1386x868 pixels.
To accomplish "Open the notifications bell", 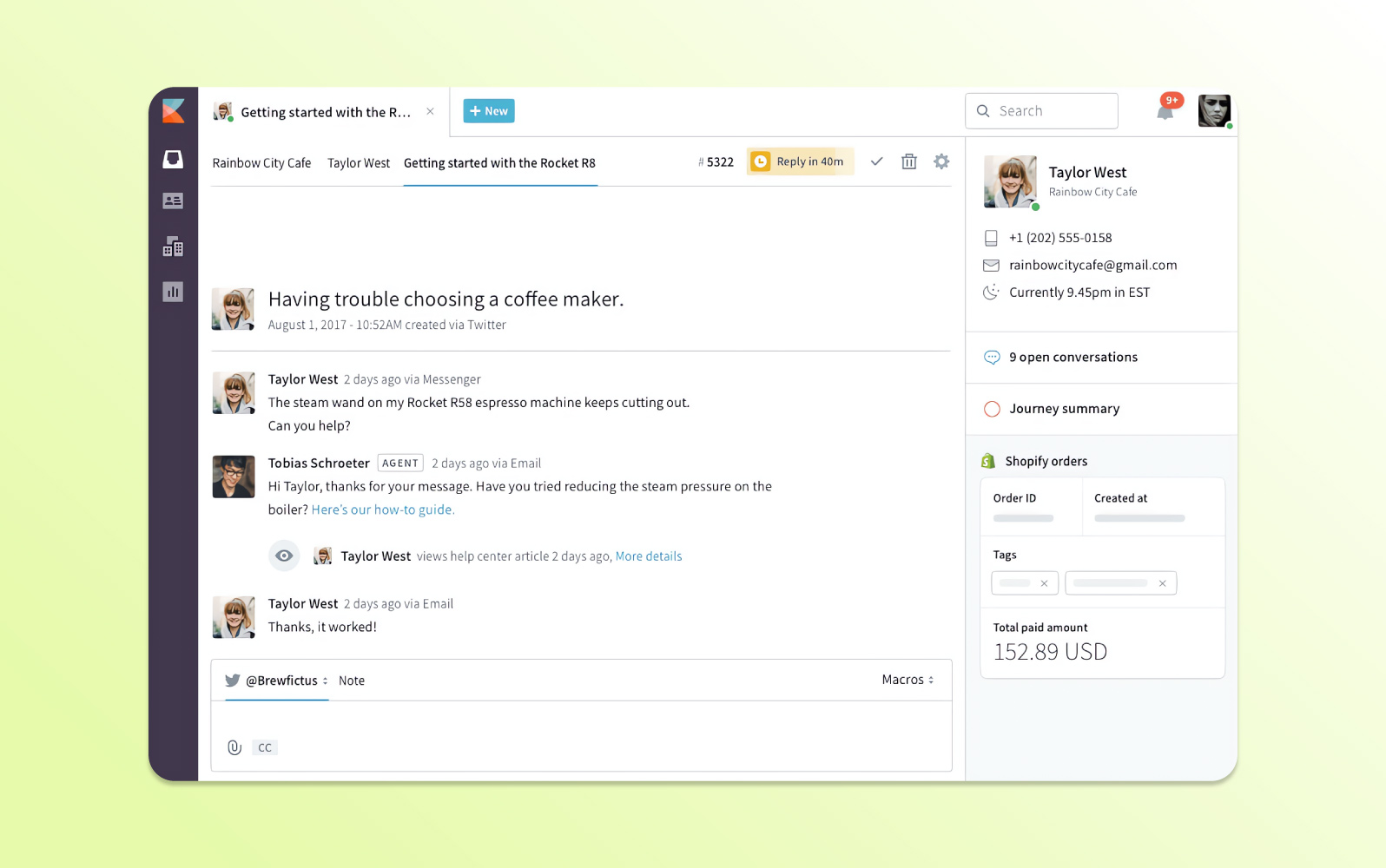I will [1165, 111].
